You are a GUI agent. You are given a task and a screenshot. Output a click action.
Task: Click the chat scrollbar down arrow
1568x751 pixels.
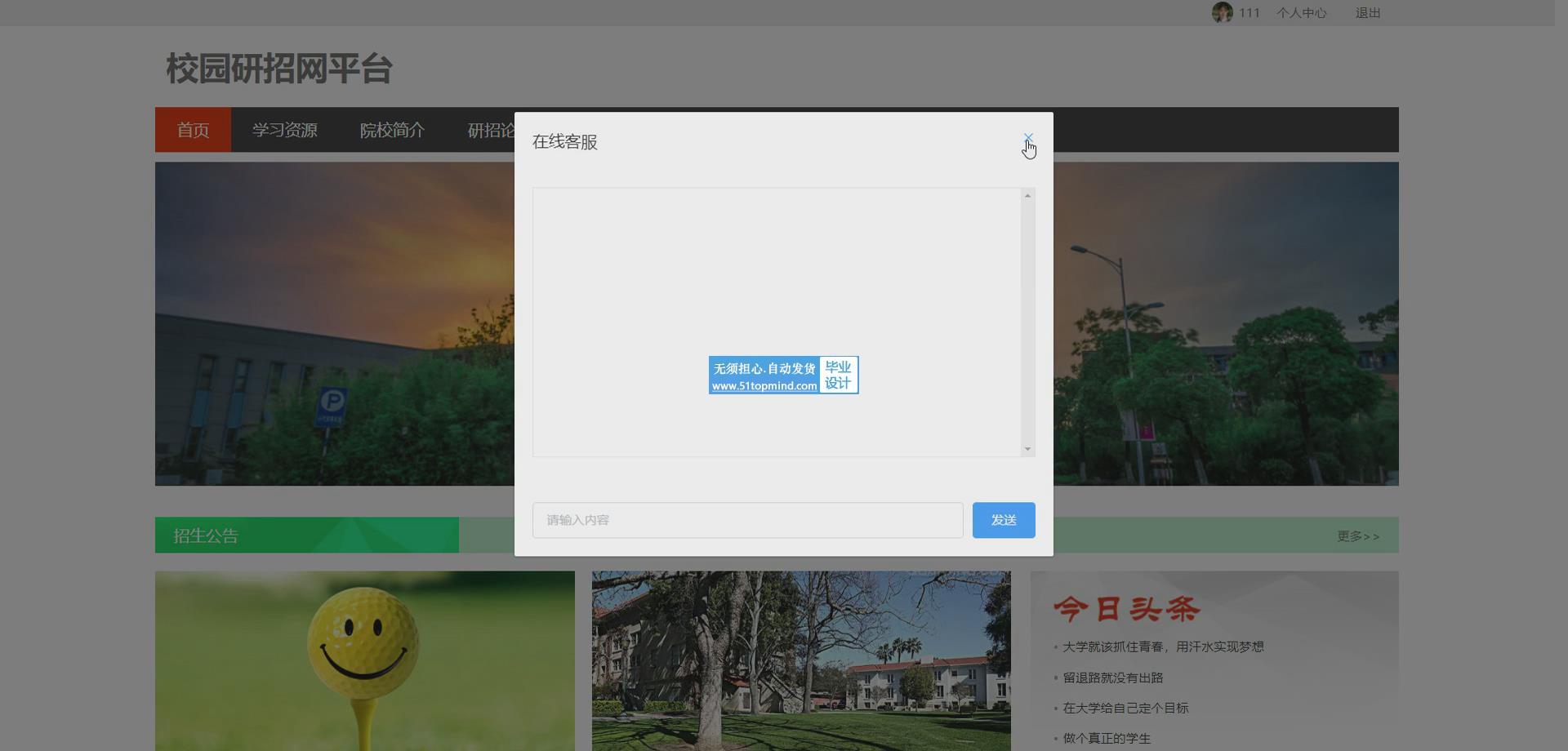(x=1027, y=449)
